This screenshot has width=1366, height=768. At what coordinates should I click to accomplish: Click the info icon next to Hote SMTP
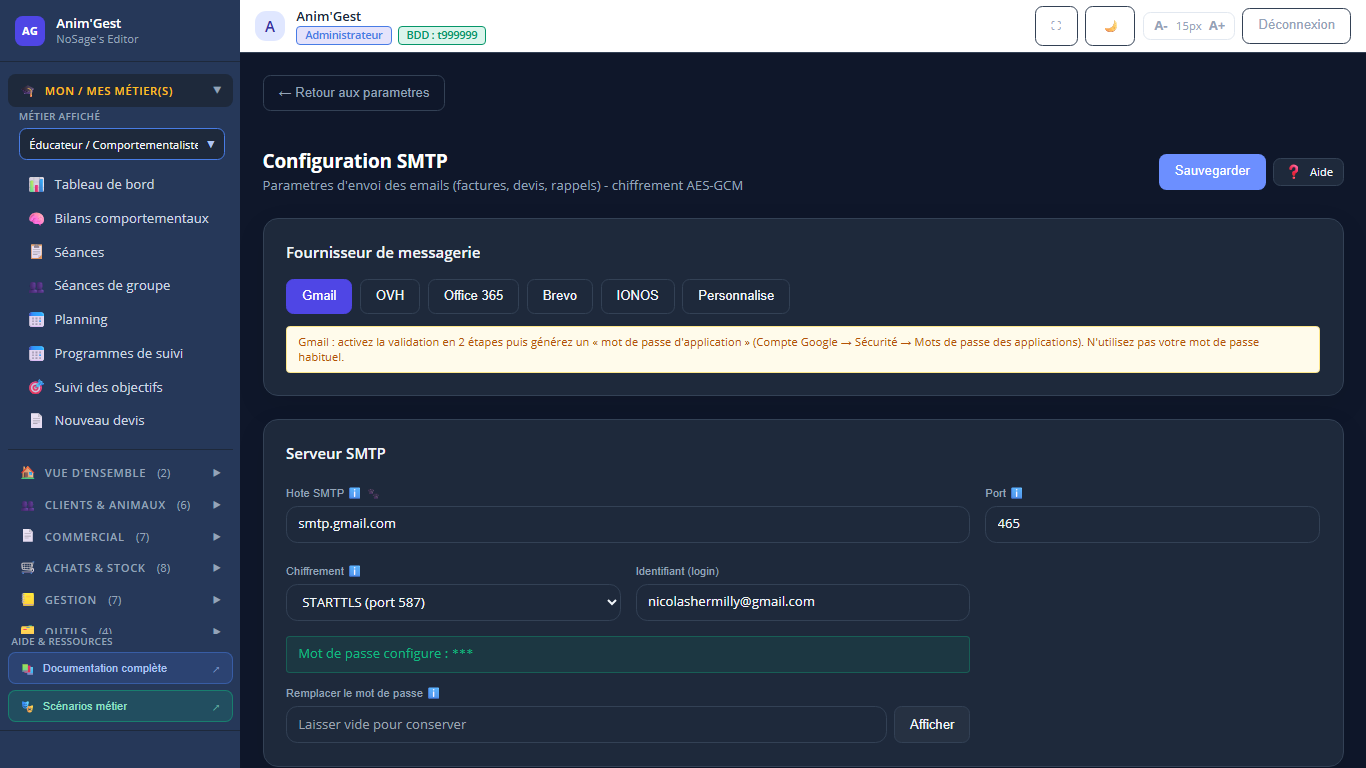pyautogui.click(x=355, y=493)
